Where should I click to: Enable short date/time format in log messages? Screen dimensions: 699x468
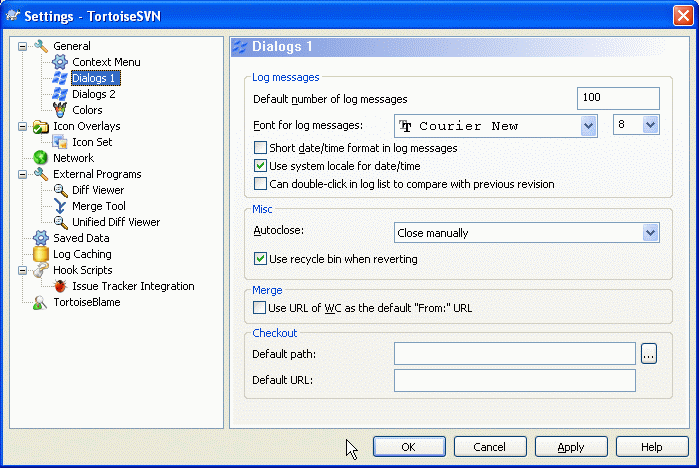click(x=260, y=148)
